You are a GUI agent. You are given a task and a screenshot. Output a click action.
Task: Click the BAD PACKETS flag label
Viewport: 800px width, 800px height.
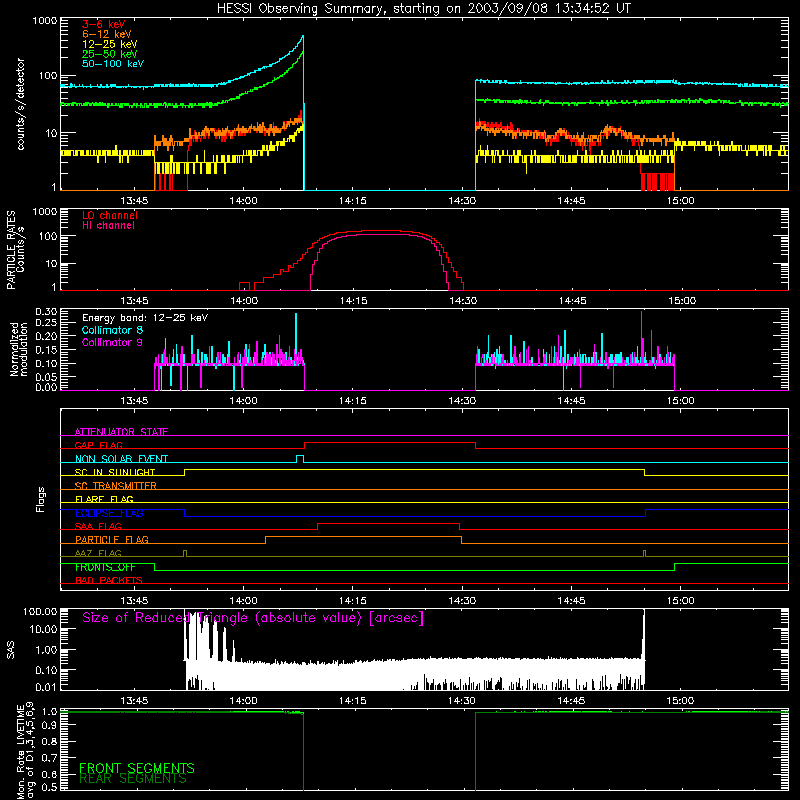click(x=109, y=580)
